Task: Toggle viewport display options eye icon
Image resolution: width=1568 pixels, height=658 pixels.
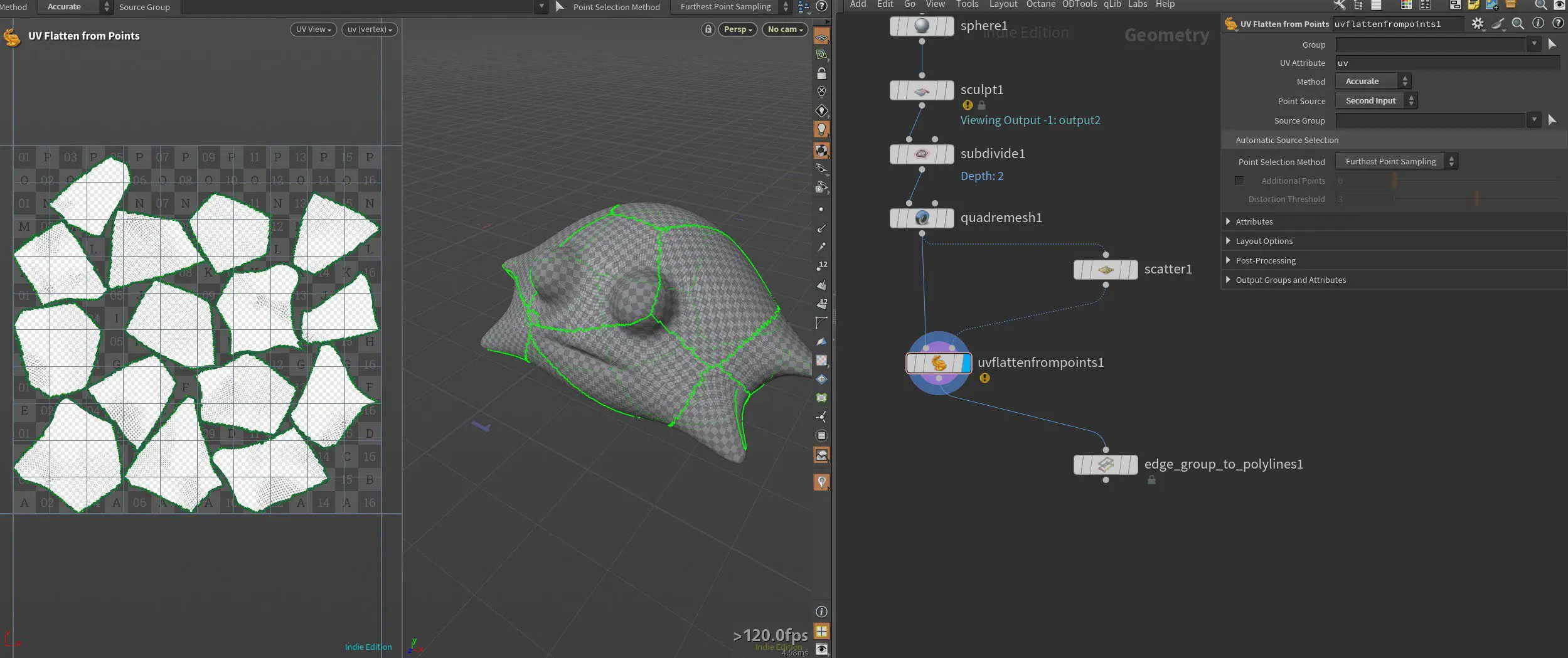Action: [821, 649]
